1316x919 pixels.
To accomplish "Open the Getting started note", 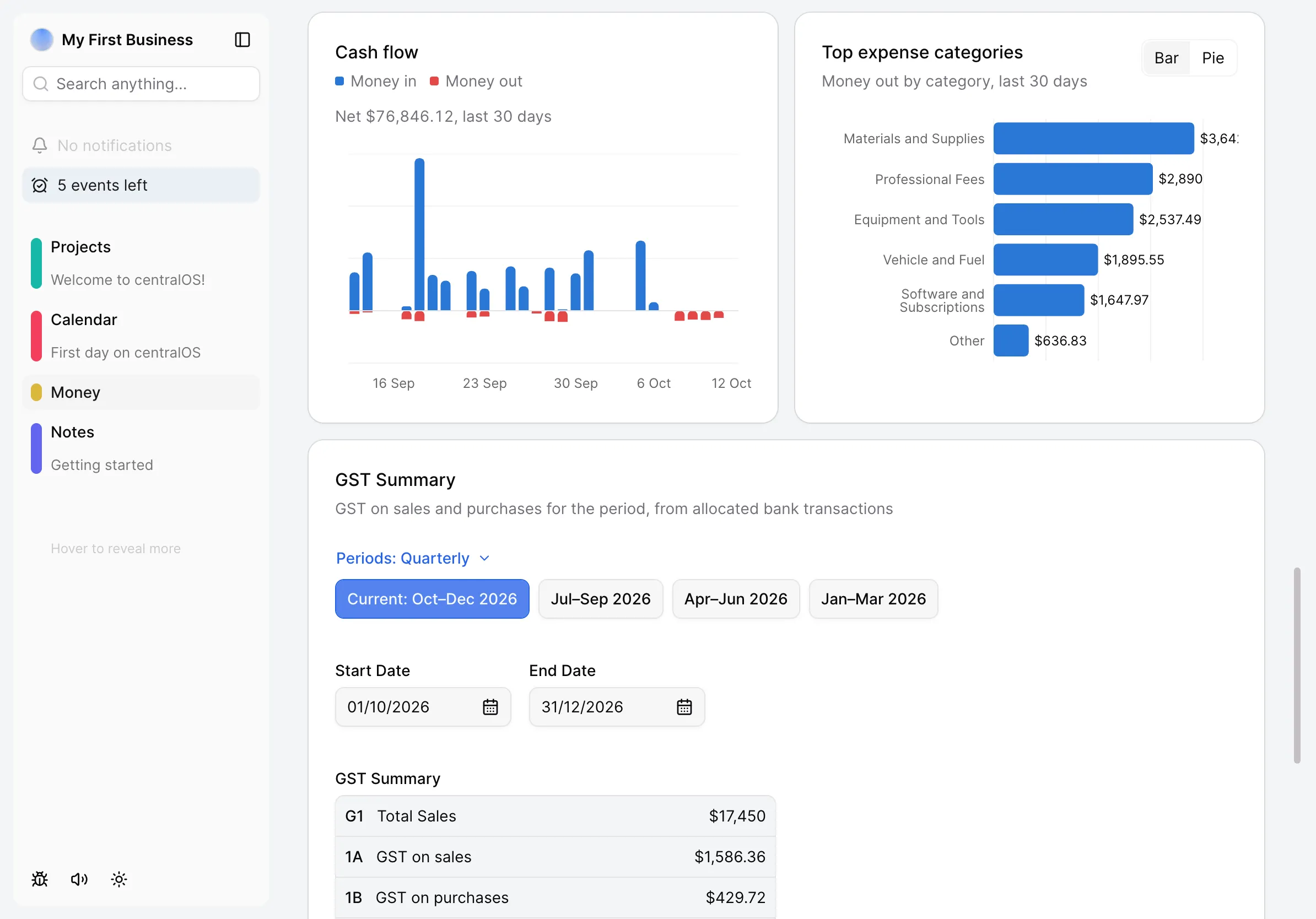I will (102, 464).
